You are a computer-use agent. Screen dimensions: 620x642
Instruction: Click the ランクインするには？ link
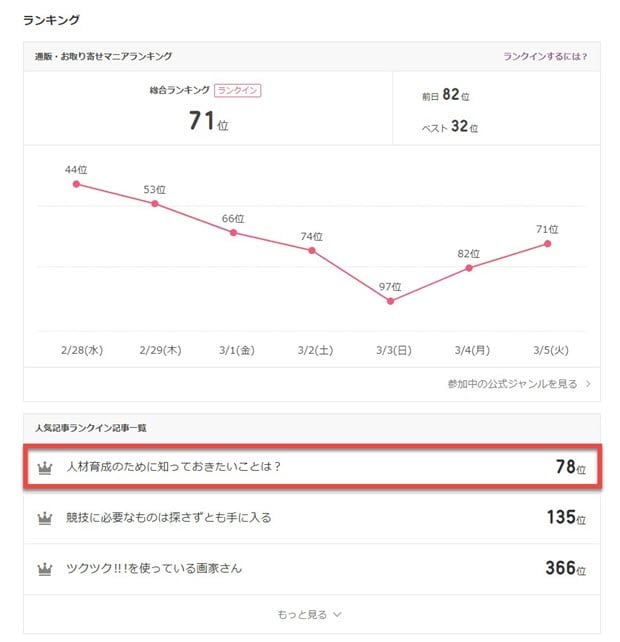coord(545,57)
